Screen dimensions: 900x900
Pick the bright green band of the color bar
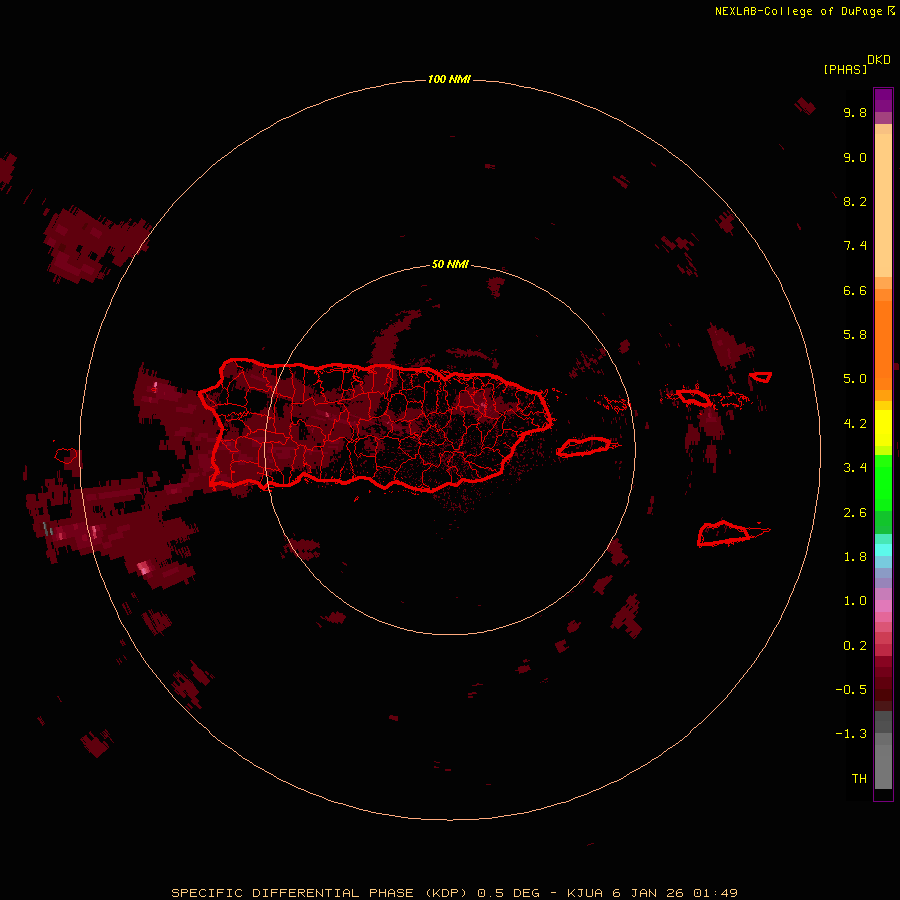coord(883,483)
